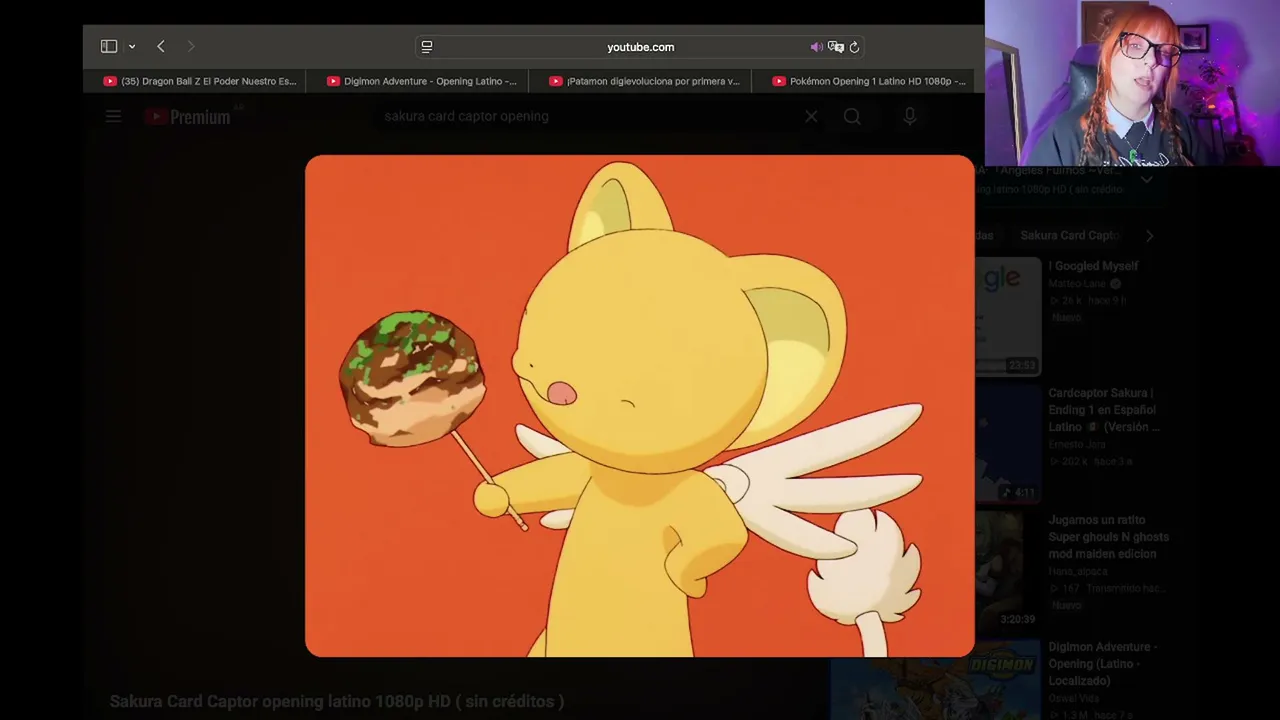
Task: Click the translate icon in address bar
Action: (836, 47)
